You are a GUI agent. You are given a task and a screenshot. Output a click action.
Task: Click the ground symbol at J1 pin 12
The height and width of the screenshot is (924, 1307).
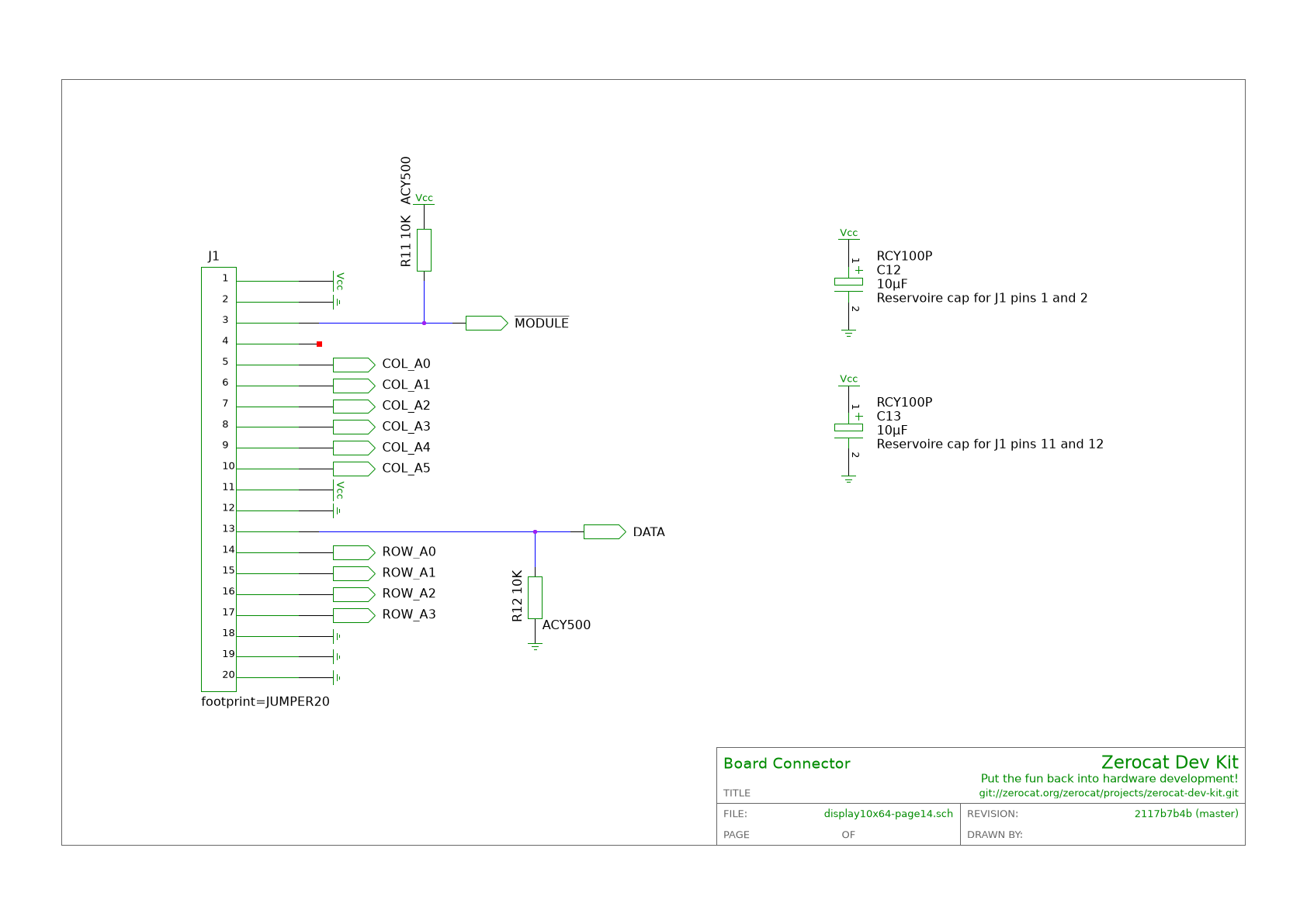coord(337,510)
